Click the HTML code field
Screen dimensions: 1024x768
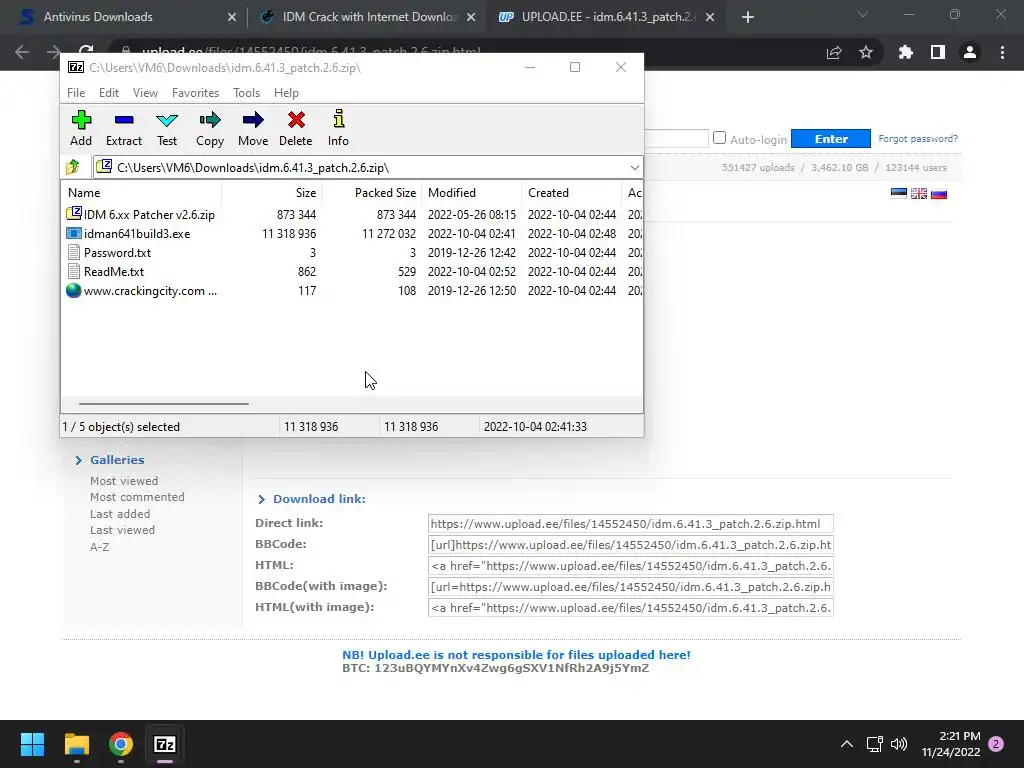[630, 566]
